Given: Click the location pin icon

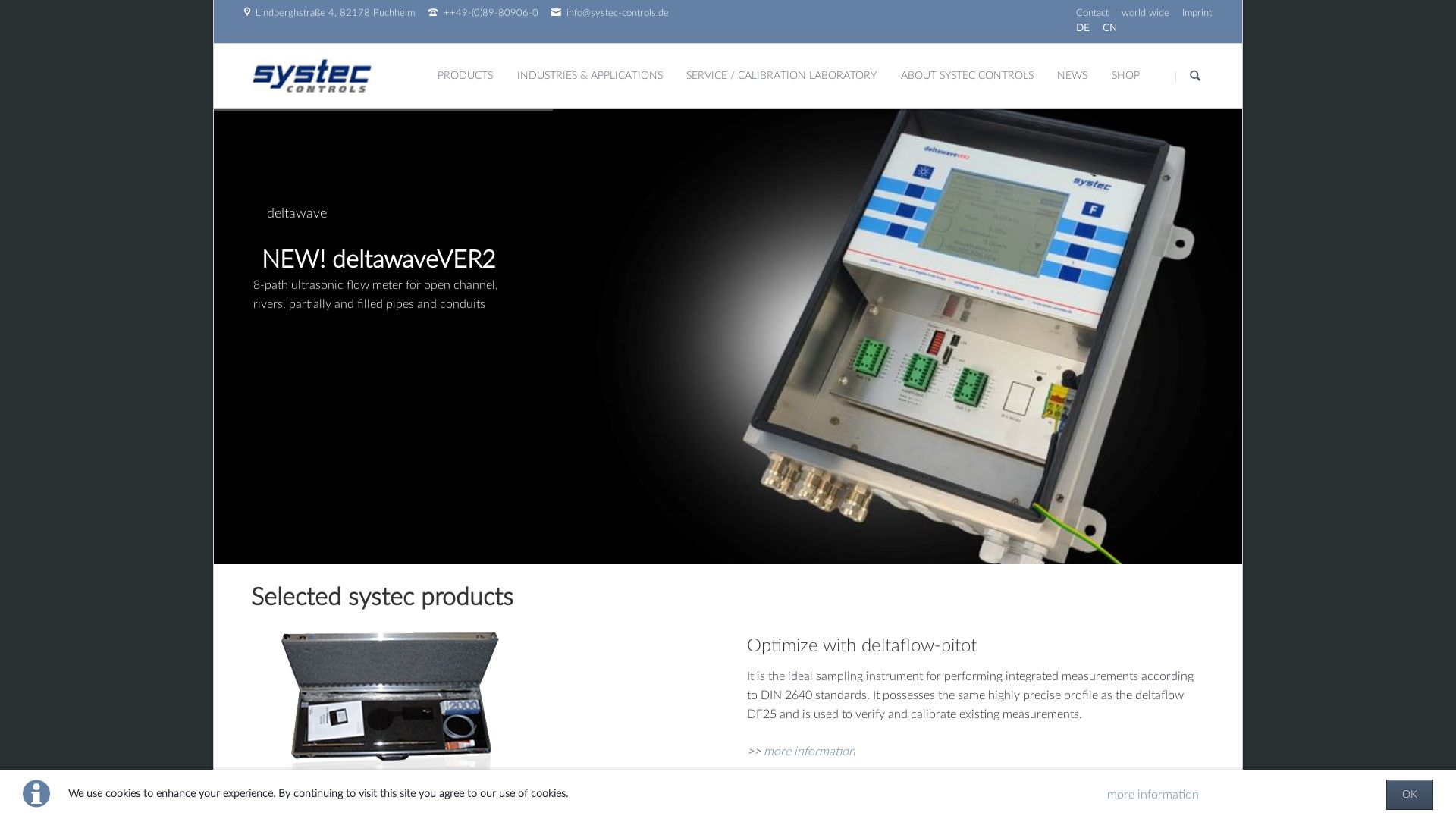Looking at the screenshot, I should click(x=247, y=12).
